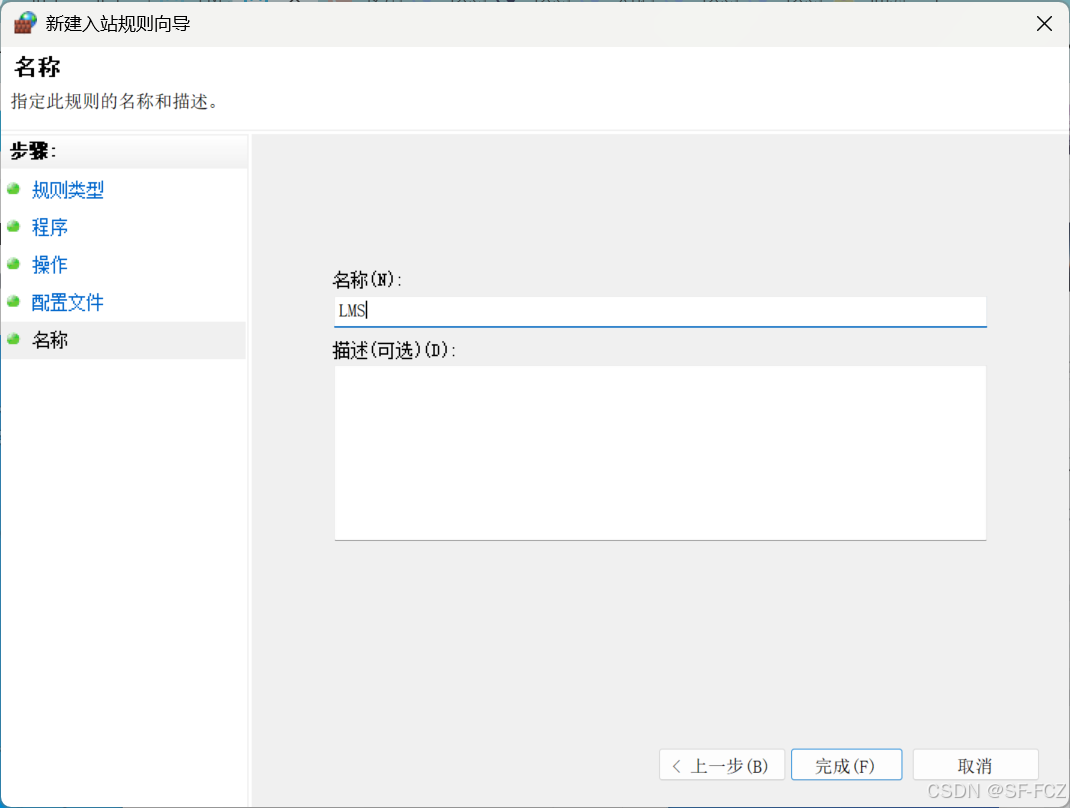
Task: Go to the 规则类型 step
Action: (68, 190)
